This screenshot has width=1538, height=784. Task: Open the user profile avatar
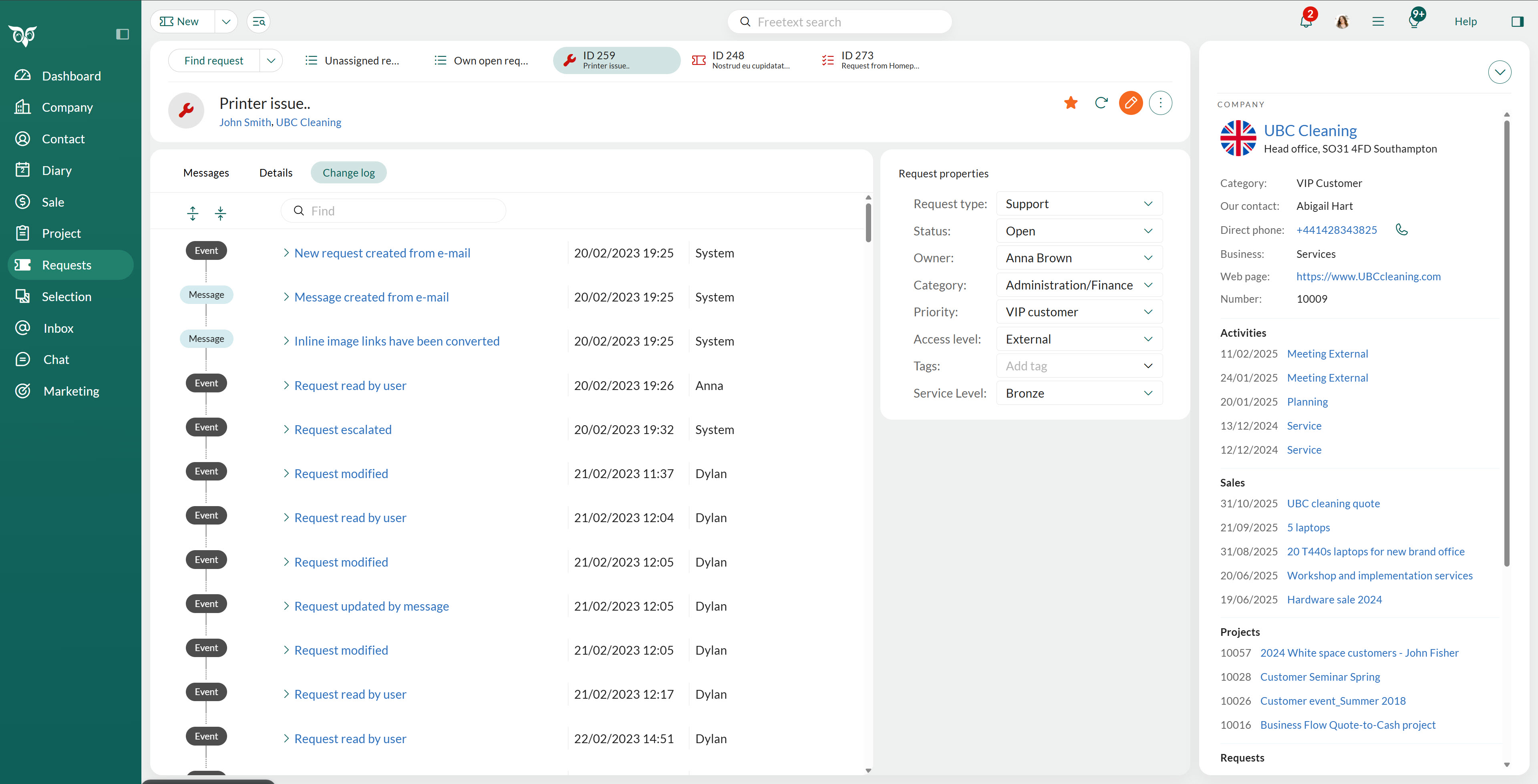(x=1342, y=22)
